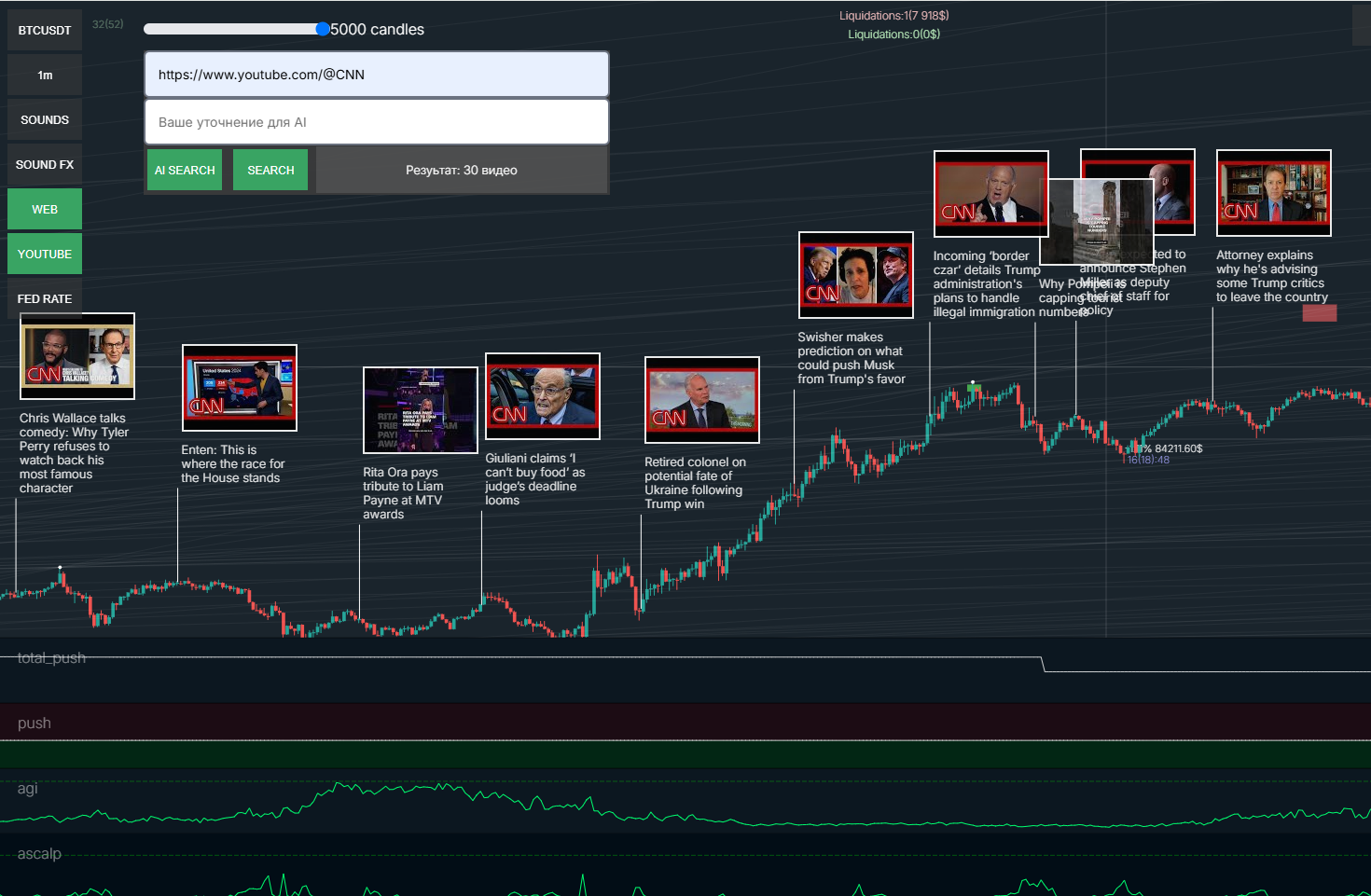The height and width of the screenshot is (896, 1371).
Task: Click the small red marker under Attorney caption
Action: pyautogui.click(x=1320, y=313)
